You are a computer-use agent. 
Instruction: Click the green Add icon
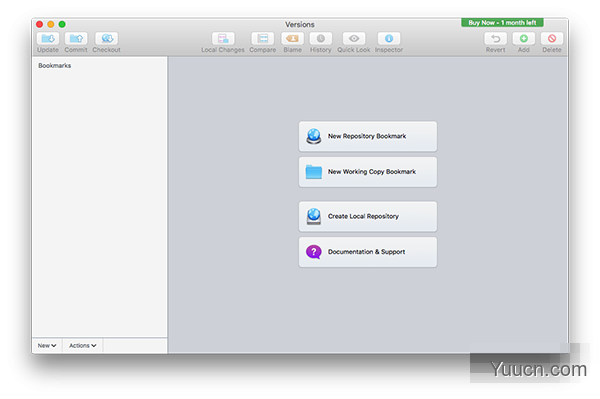tap(523, 39)
